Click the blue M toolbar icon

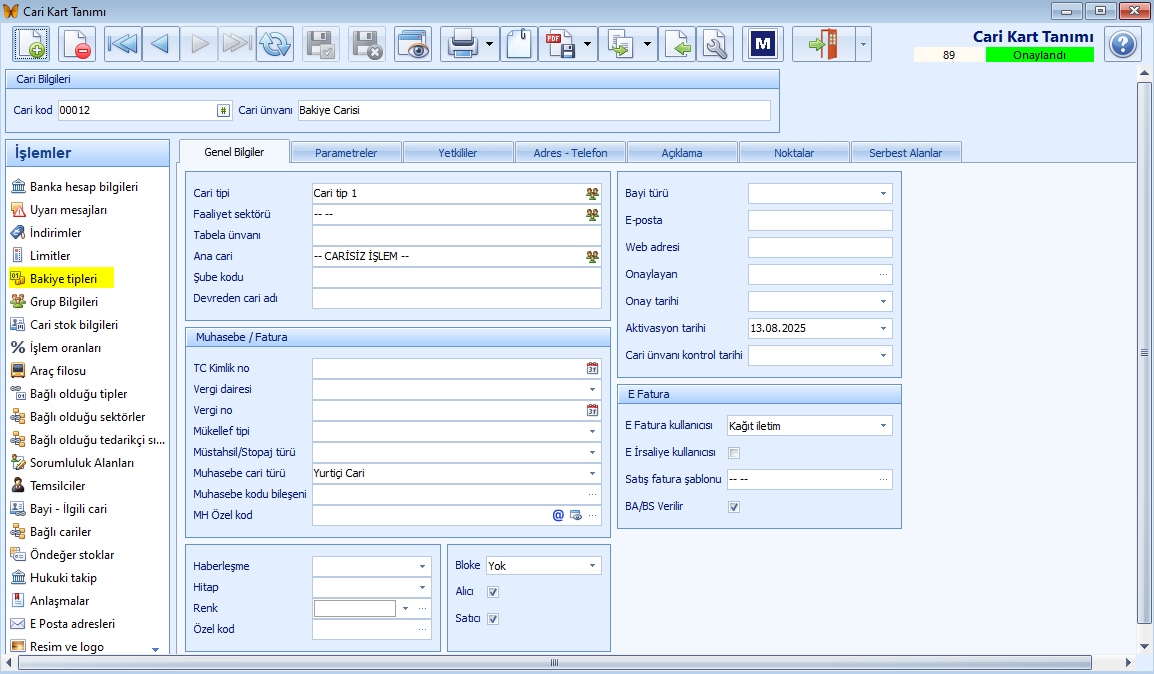(763, 44)
